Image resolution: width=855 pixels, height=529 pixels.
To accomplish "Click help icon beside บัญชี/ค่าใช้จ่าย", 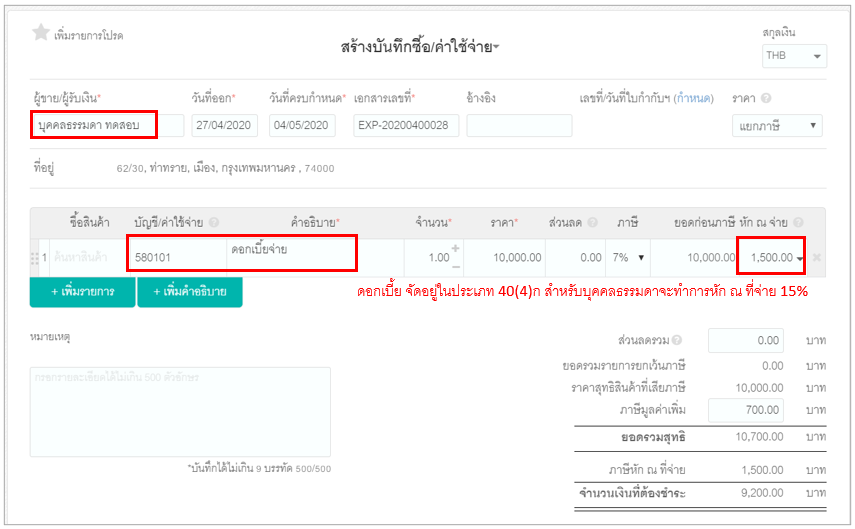I will point(214,222).
